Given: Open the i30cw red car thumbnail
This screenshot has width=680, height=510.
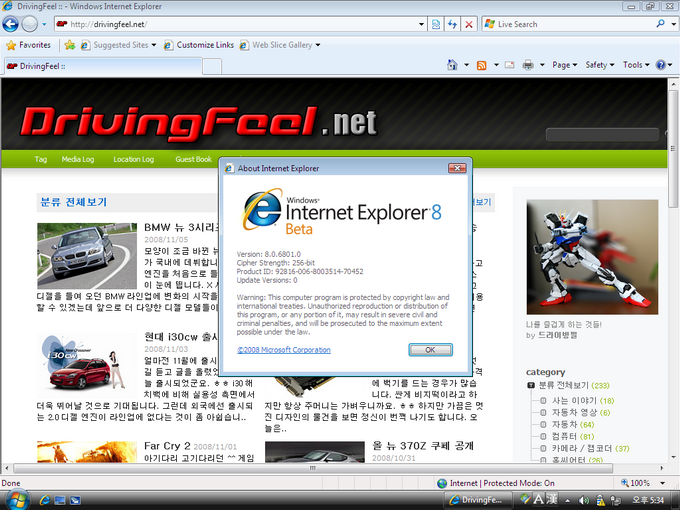Looking at the screenshot, I should 87,364.
